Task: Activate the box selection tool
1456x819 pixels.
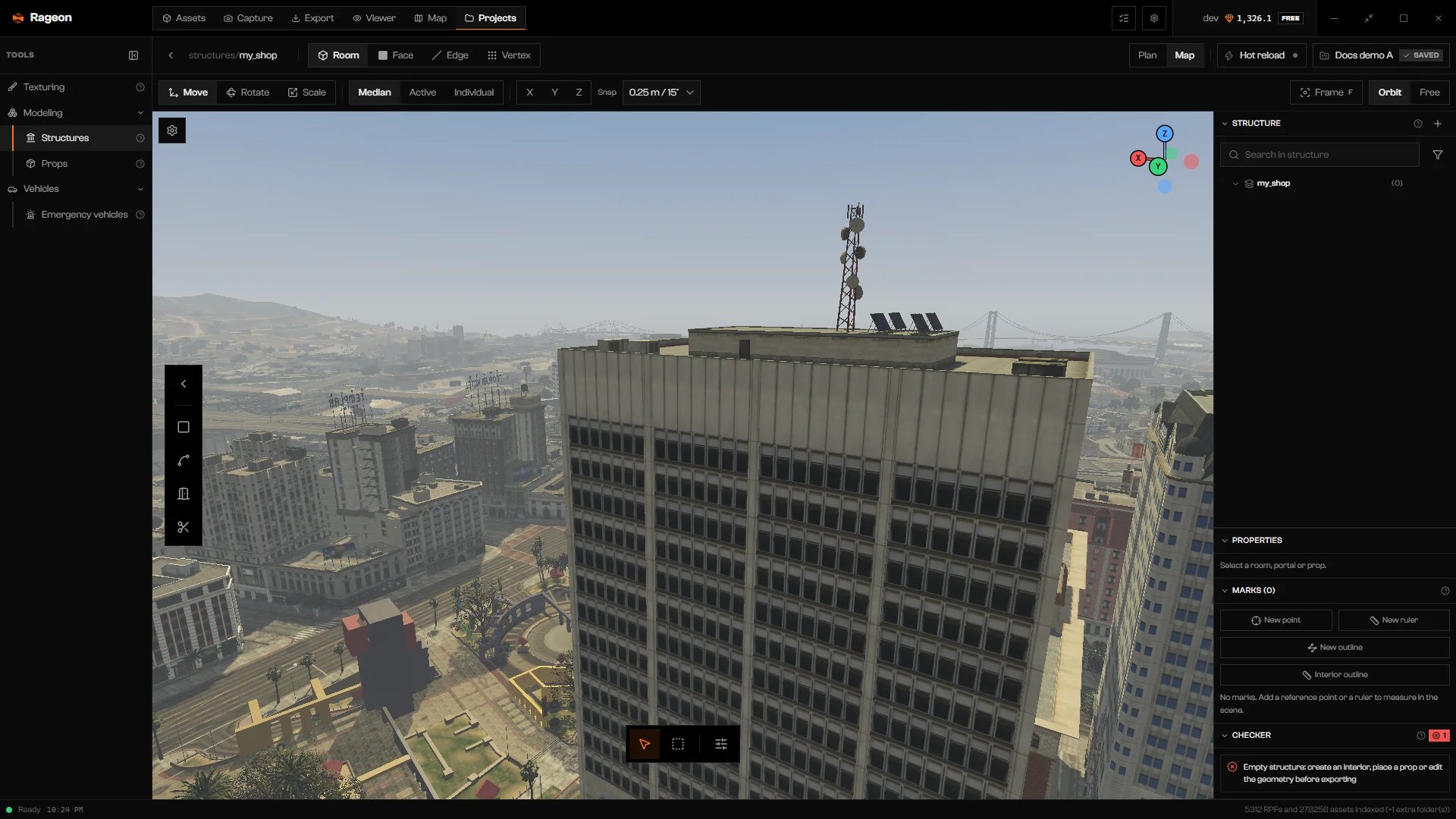Action: pyautogui.click(x=678, y=744)
